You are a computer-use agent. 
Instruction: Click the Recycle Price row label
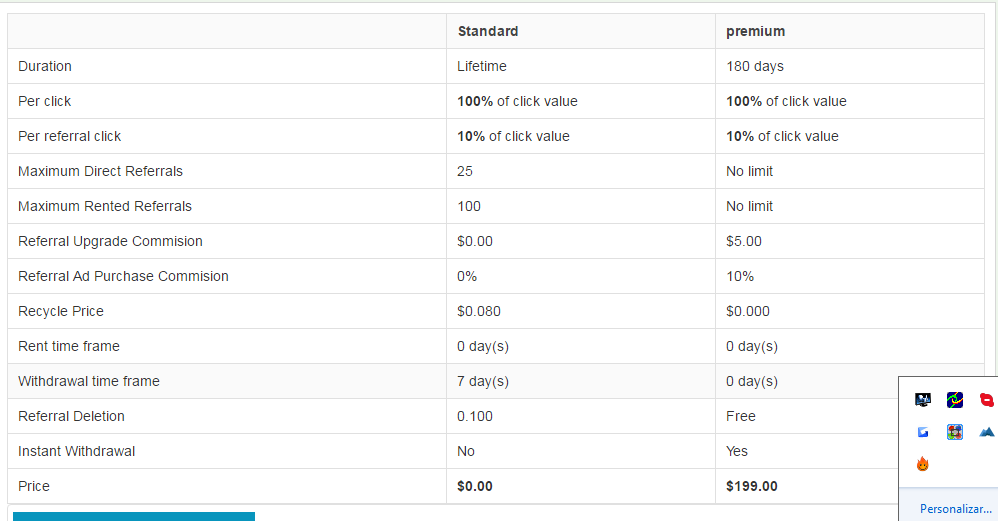point(61,311)
